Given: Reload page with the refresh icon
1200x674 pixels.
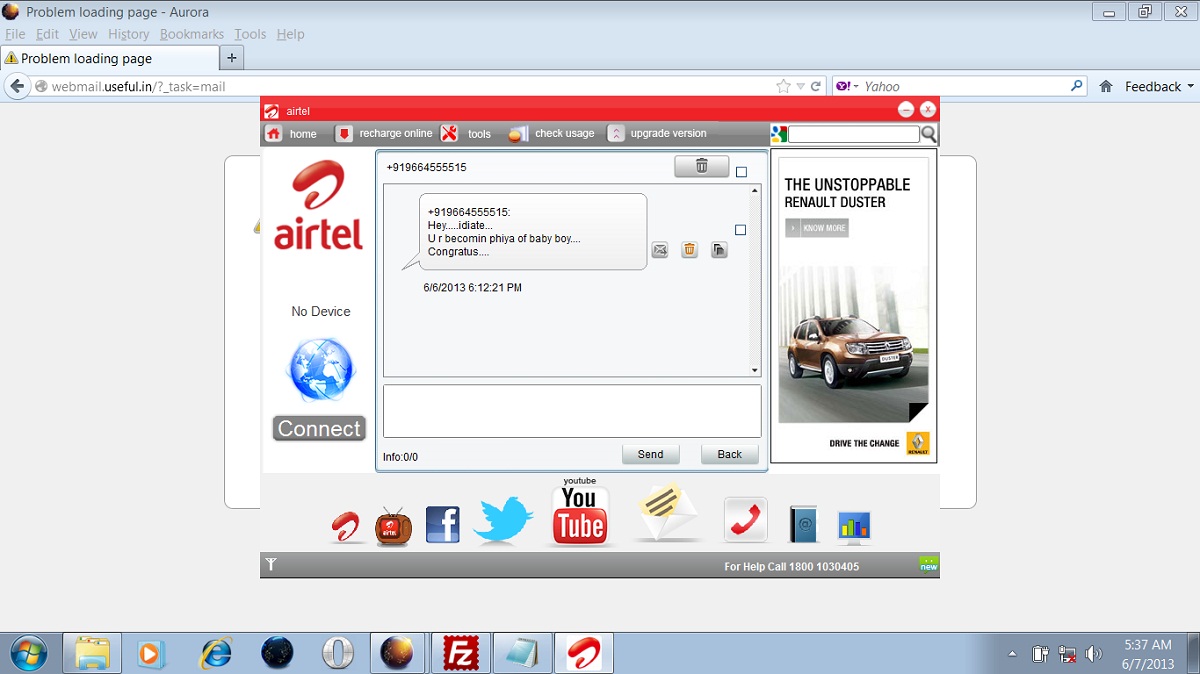Looking at the screenshot, I should pyautogui.click(x=816, y=87).
